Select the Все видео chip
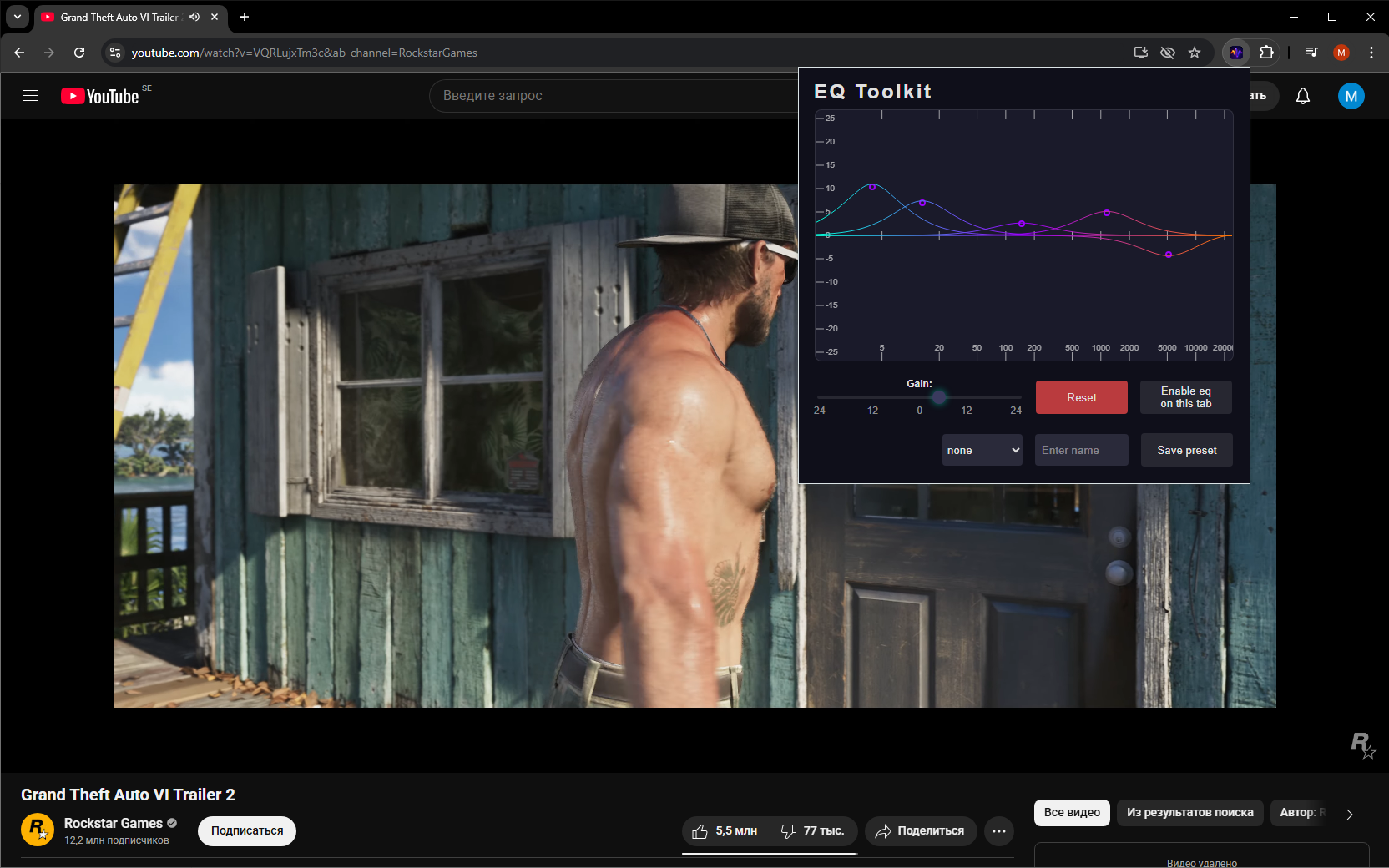Viewport: 1389px width, 868px height. [x=1072, y=813]
